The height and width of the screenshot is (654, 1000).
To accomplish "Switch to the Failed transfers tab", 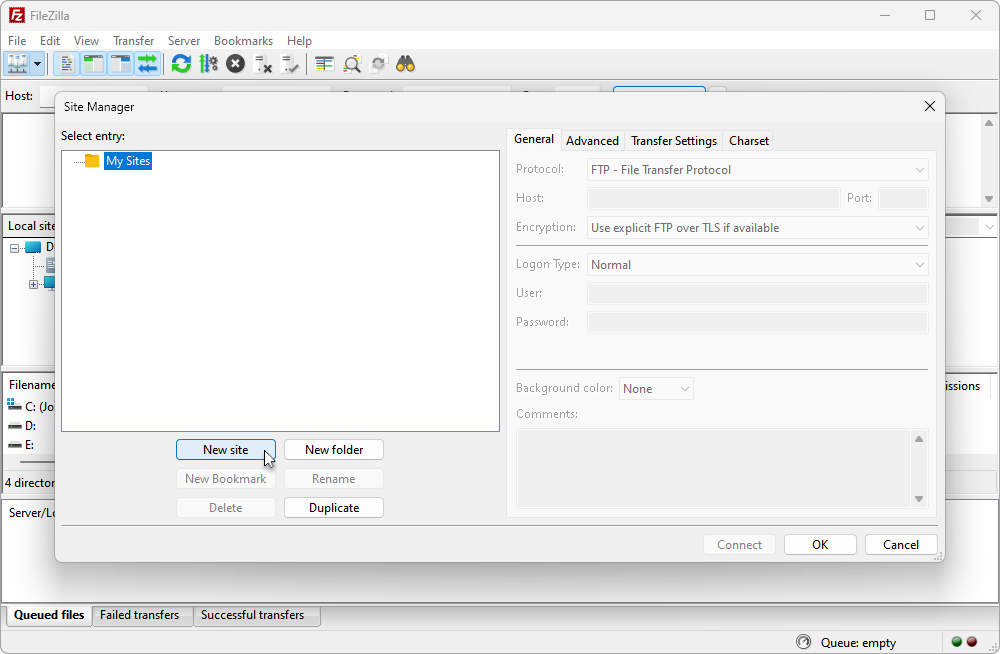I will tap(140, 615).
